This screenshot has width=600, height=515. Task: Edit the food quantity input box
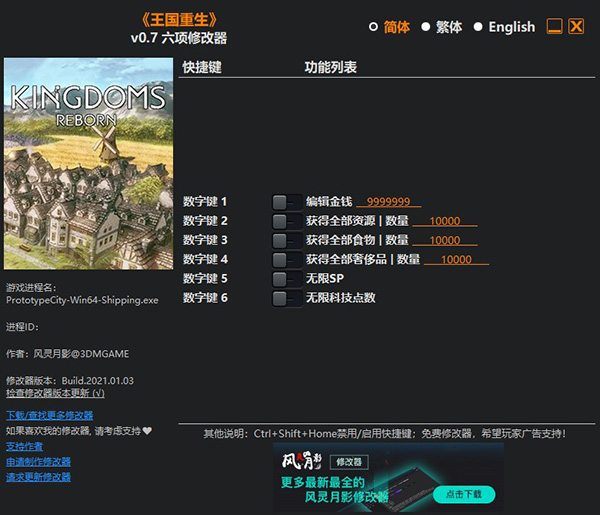[444, 240]
